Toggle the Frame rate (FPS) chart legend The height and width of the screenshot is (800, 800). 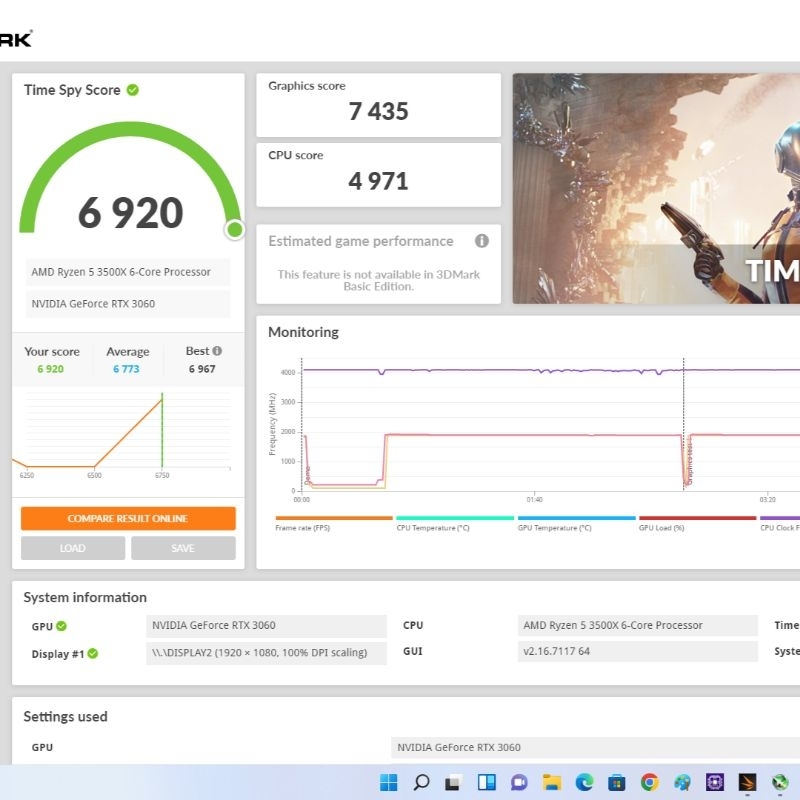tap(333, 524)
